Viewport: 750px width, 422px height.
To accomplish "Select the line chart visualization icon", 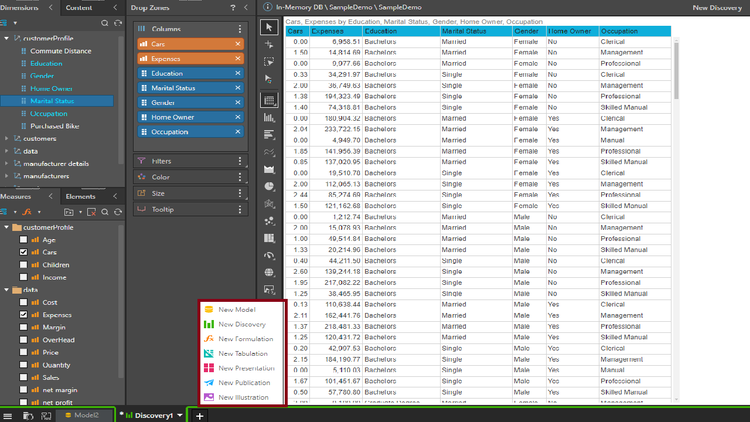I will pos(269,152).
